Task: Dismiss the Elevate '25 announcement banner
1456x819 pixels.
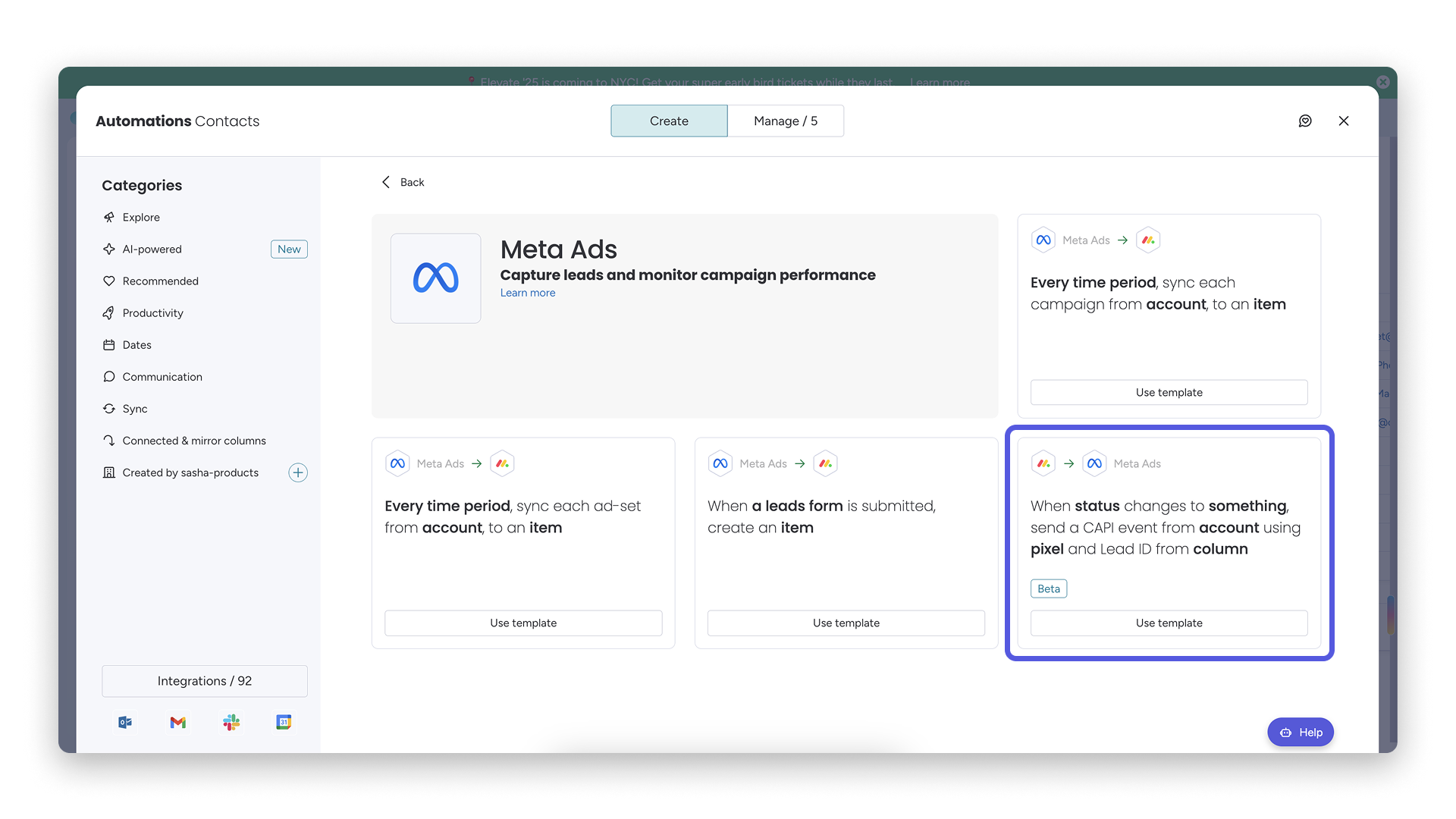Action: [1383, 82]
